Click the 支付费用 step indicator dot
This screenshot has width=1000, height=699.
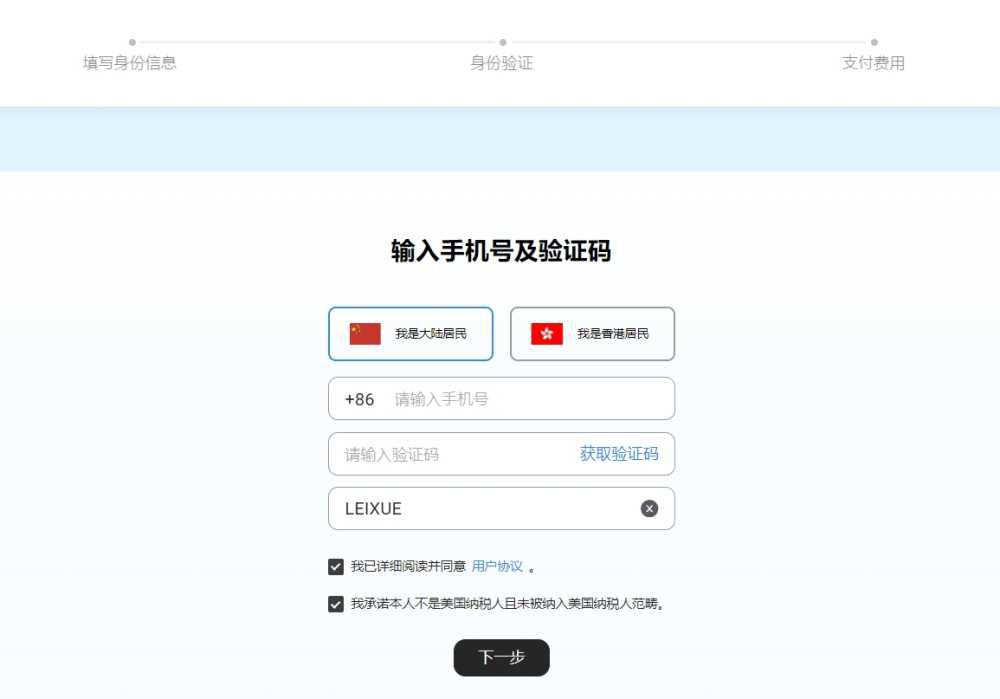pyautogui.click(x=874, y=43)
